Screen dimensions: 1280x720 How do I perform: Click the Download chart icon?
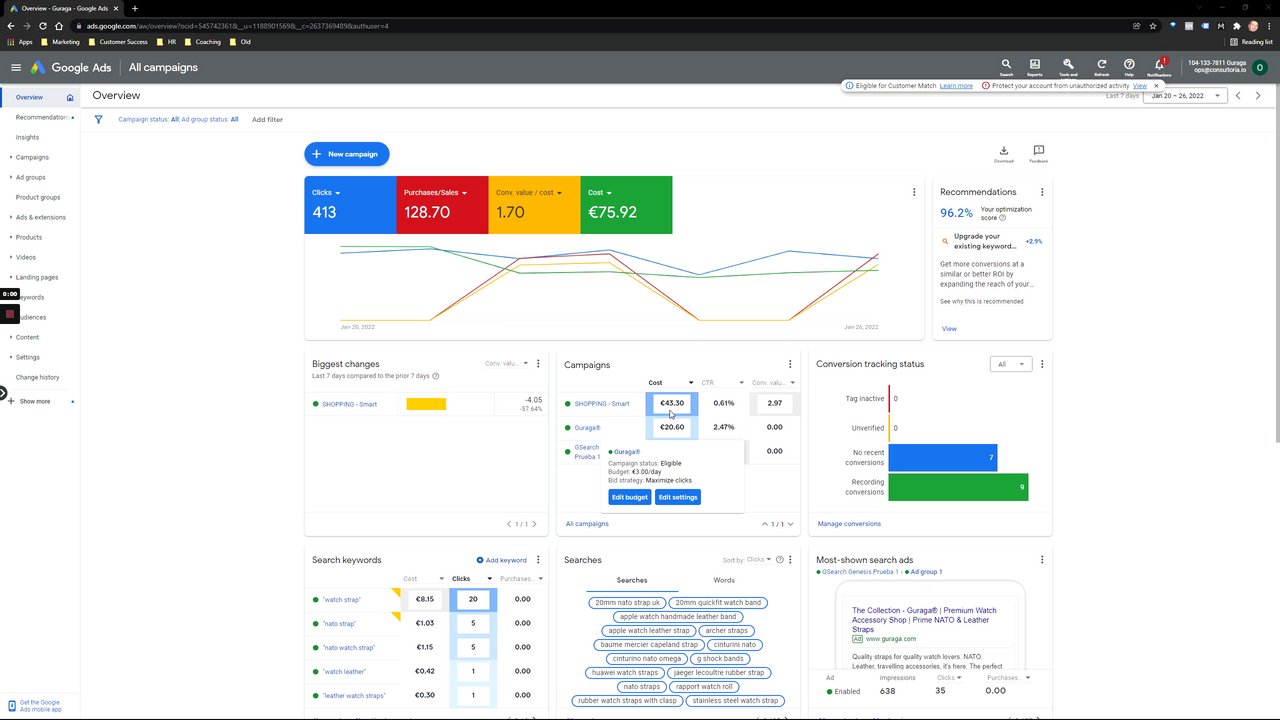click(x=1004, y=153)
